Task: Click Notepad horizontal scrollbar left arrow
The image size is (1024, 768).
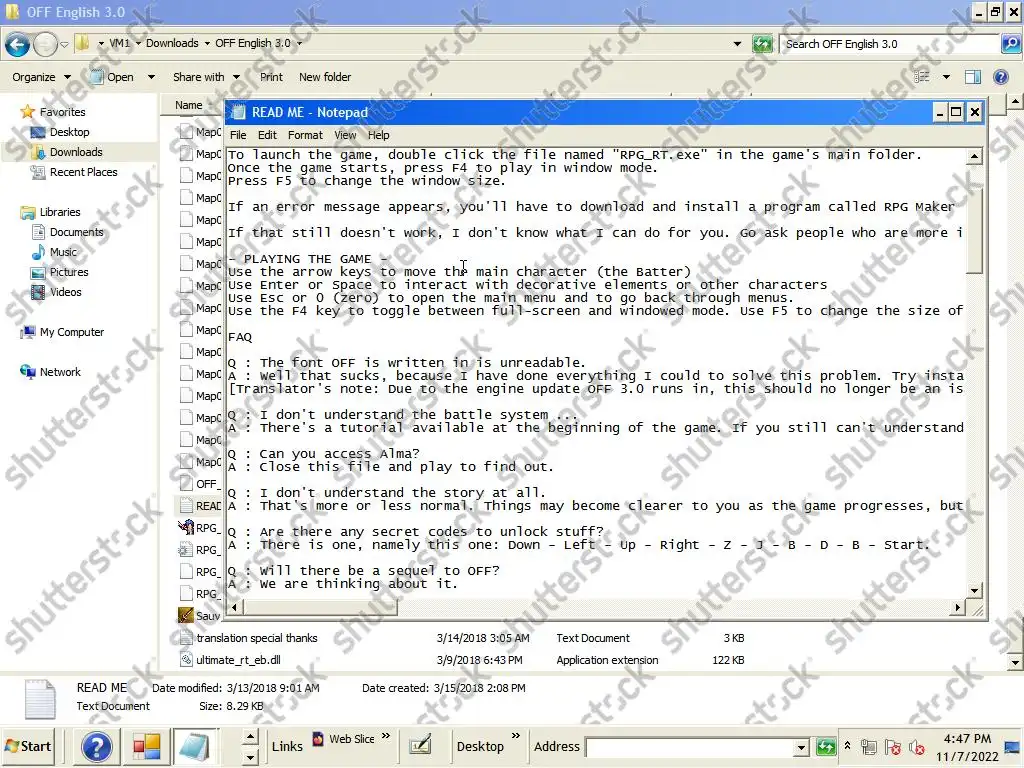Action: pyautogui.click(x=234, y=608)
